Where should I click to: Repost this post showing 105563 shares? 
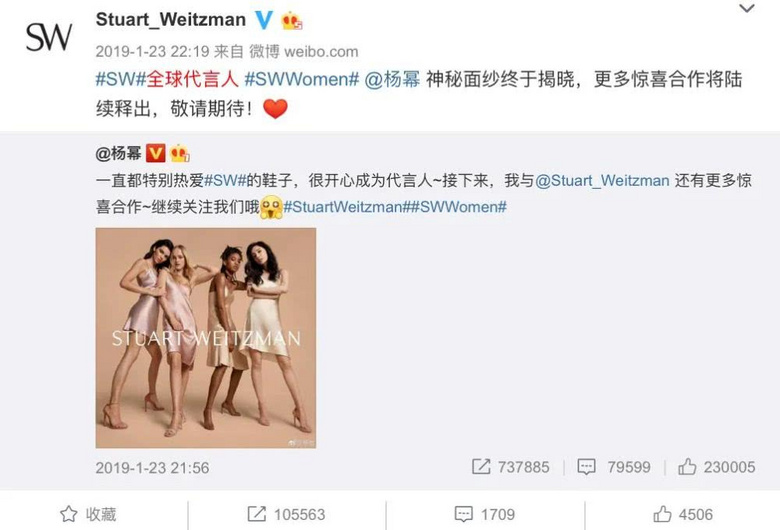287,514
